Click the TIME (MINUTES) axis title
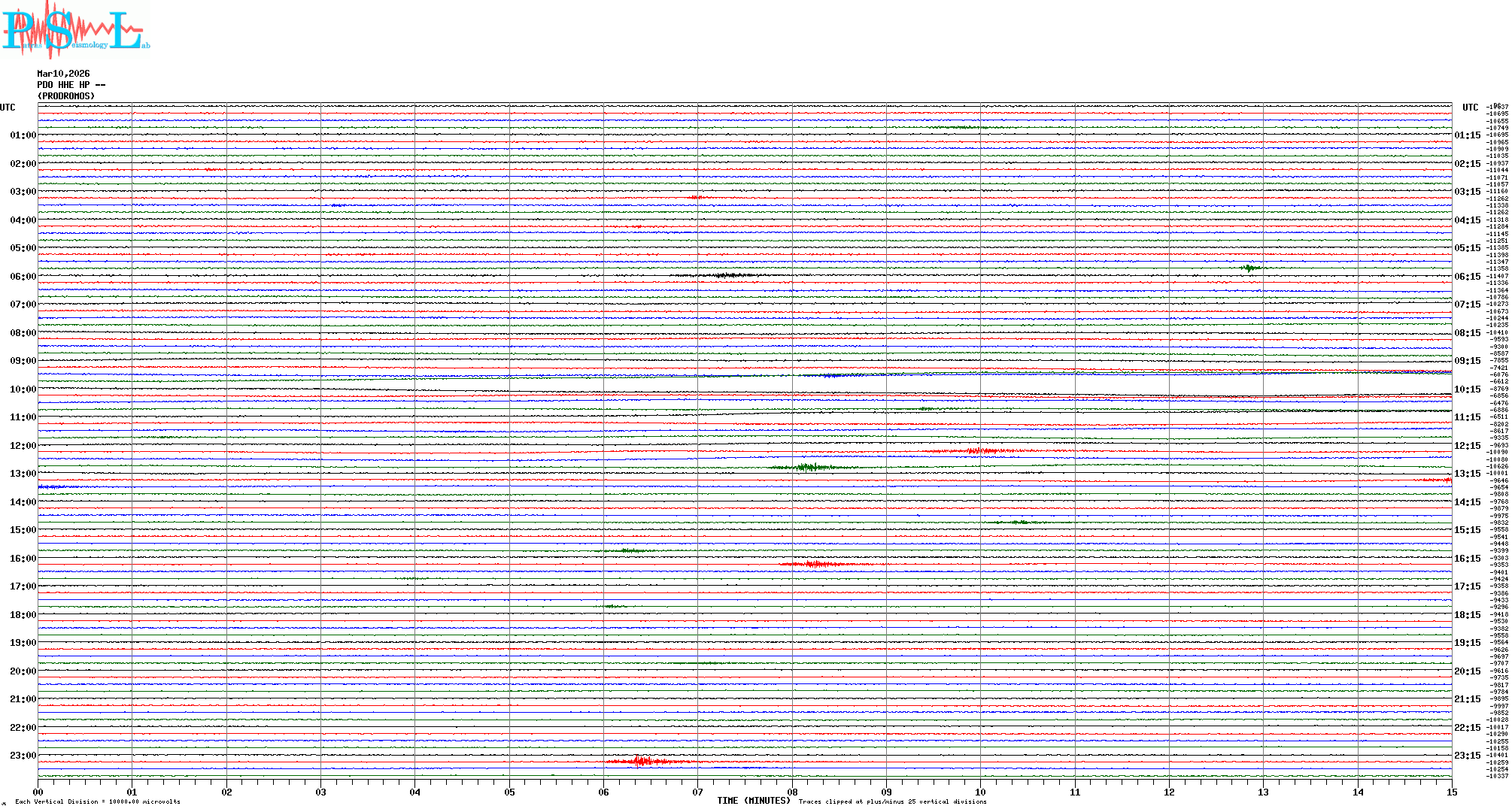Image resolution: width=1512 pixels, height=812 pixels. (x=753, y=801)
